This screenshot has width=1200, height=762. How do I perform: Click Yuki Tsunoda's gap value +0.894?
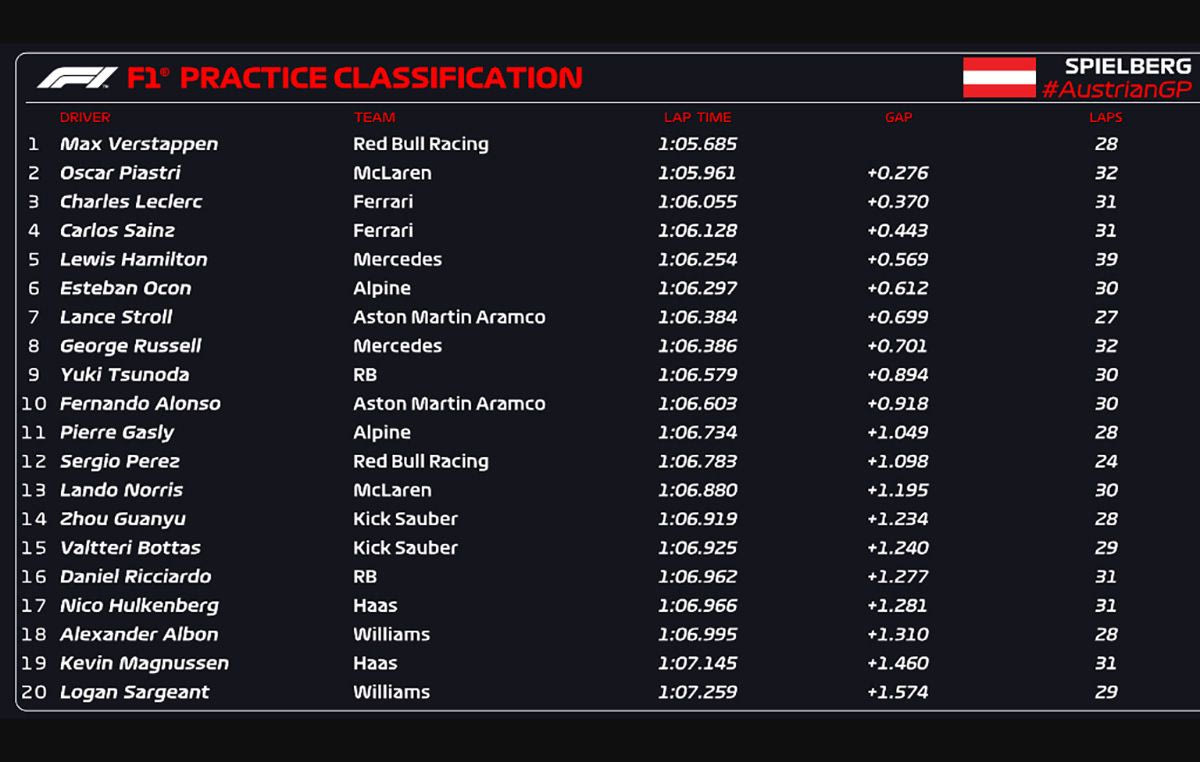point(898,375)
